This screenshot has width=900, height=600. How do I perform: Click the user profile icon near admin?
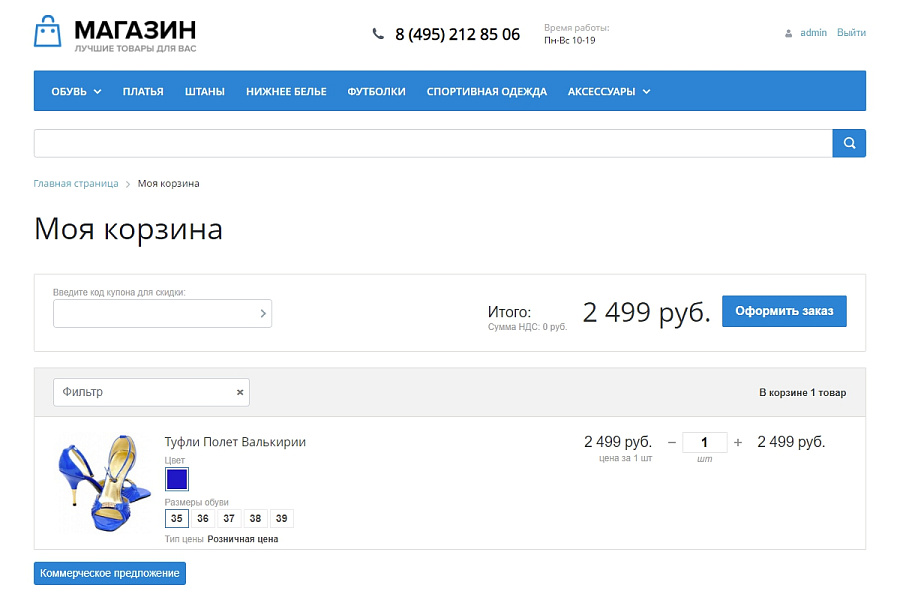coord(789,33)
